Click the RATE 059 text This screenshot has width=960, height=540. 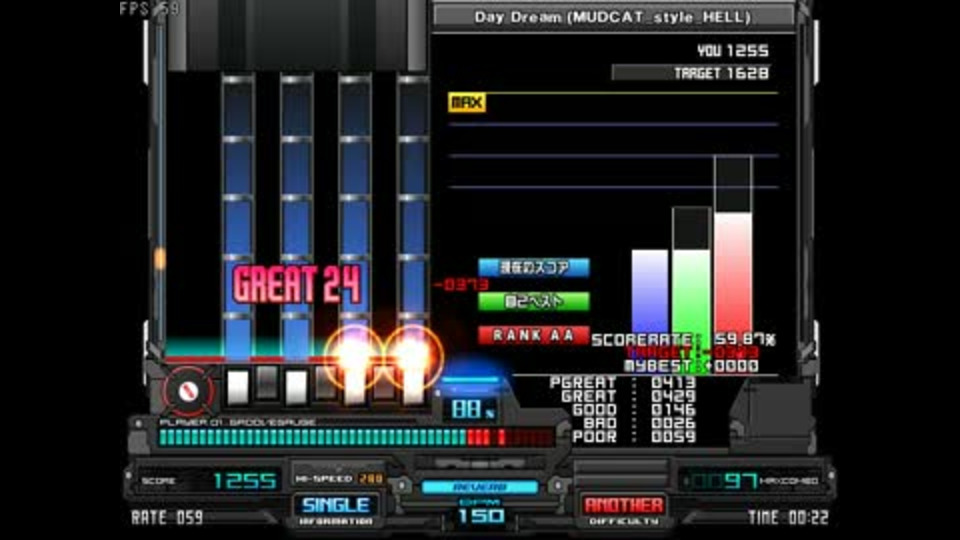[x=167, y=518]
